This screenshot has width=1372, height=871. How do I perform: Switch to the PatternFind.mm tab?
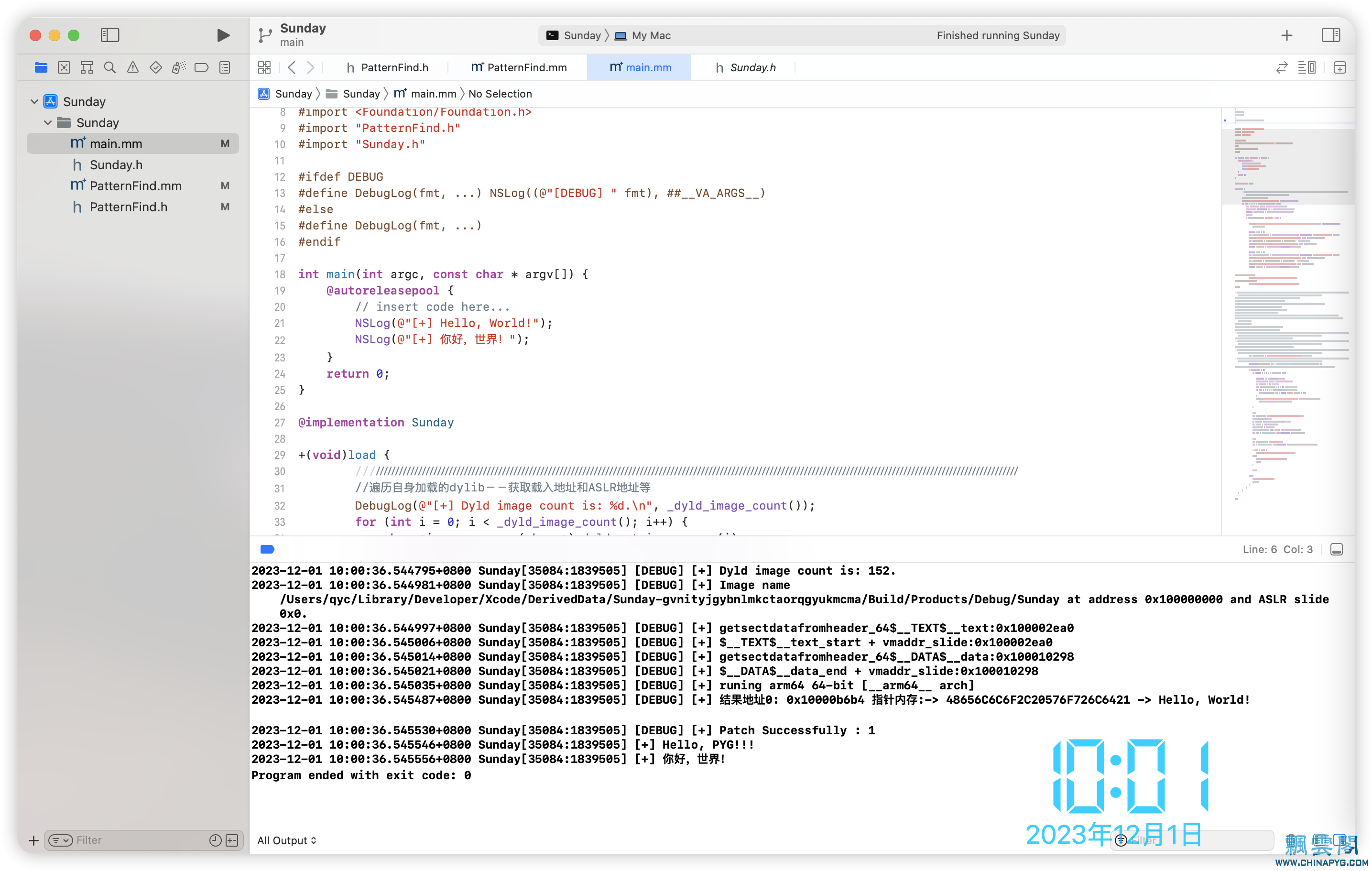(x=519, y=67)
